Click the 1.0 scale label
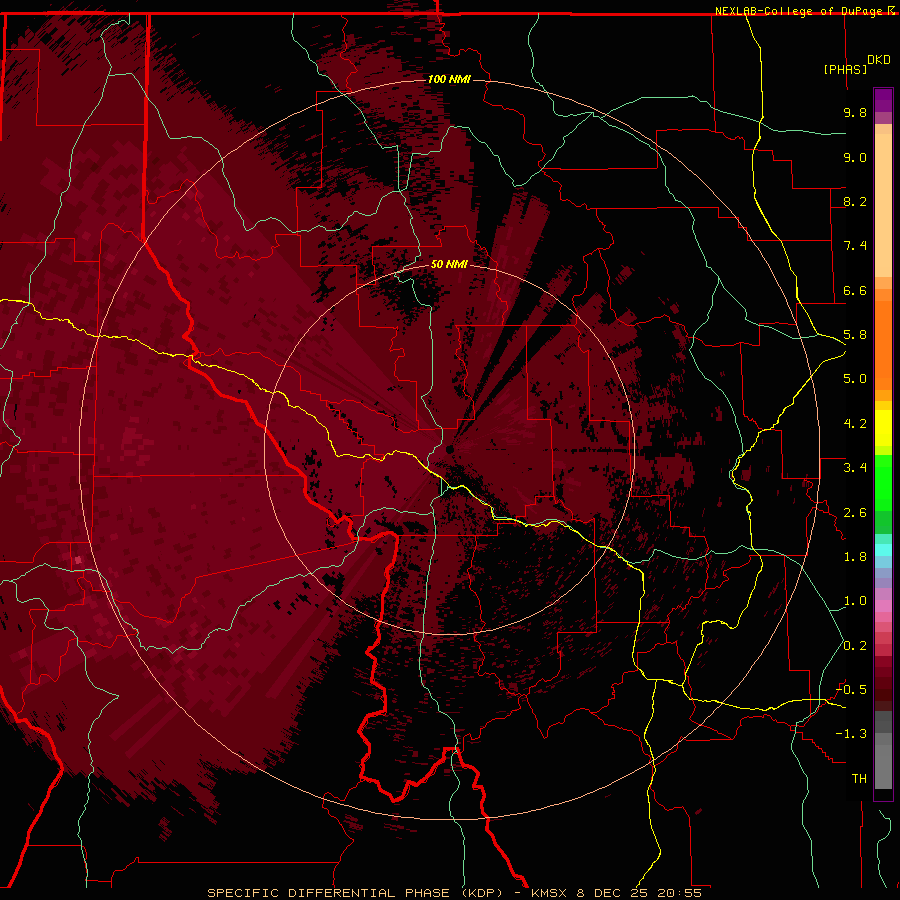 click(855, 601)
